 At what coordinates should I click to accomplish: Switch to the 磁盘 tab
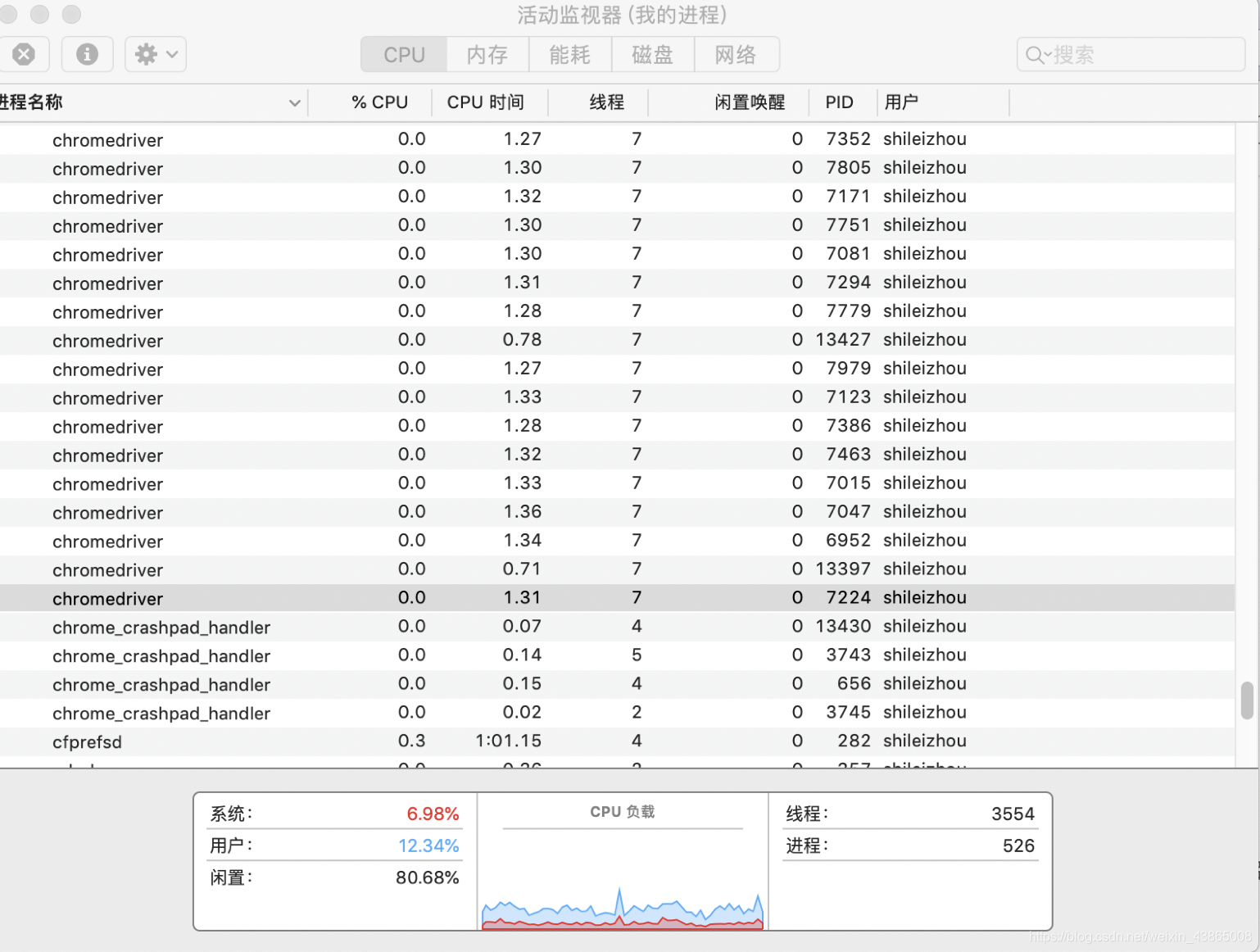[653, 55]
